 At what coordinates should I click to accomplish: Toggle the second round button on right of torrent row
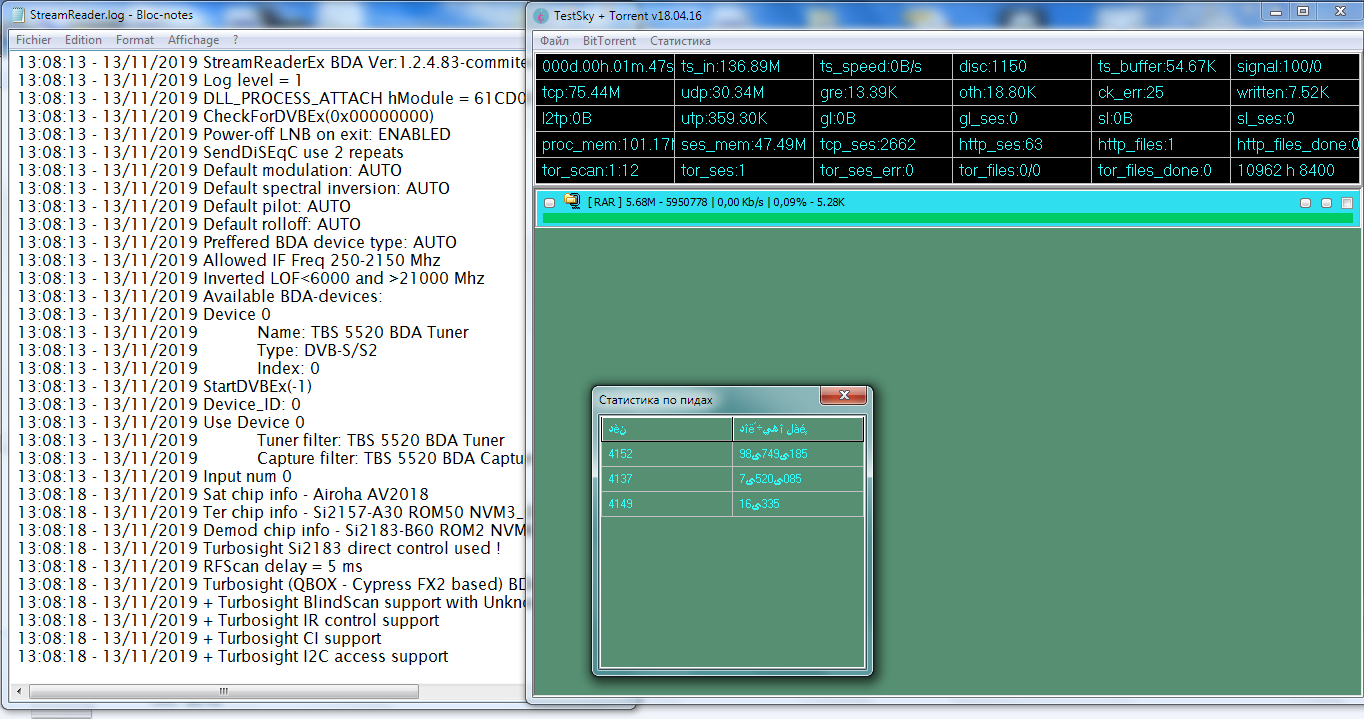pyautogui.click(x=1326, y=203)
